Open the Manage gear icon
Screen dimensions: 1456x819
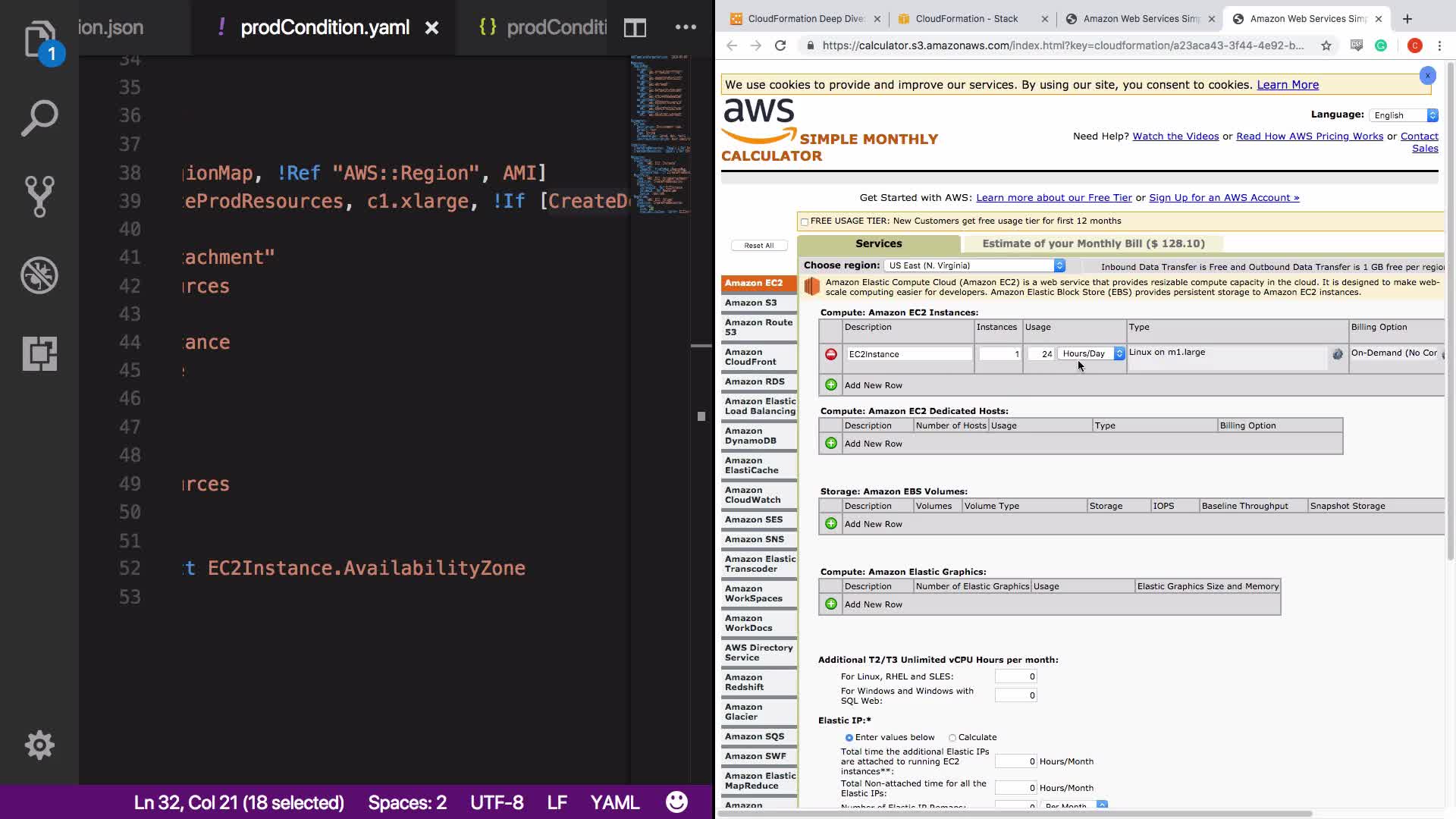coord(39,745)
